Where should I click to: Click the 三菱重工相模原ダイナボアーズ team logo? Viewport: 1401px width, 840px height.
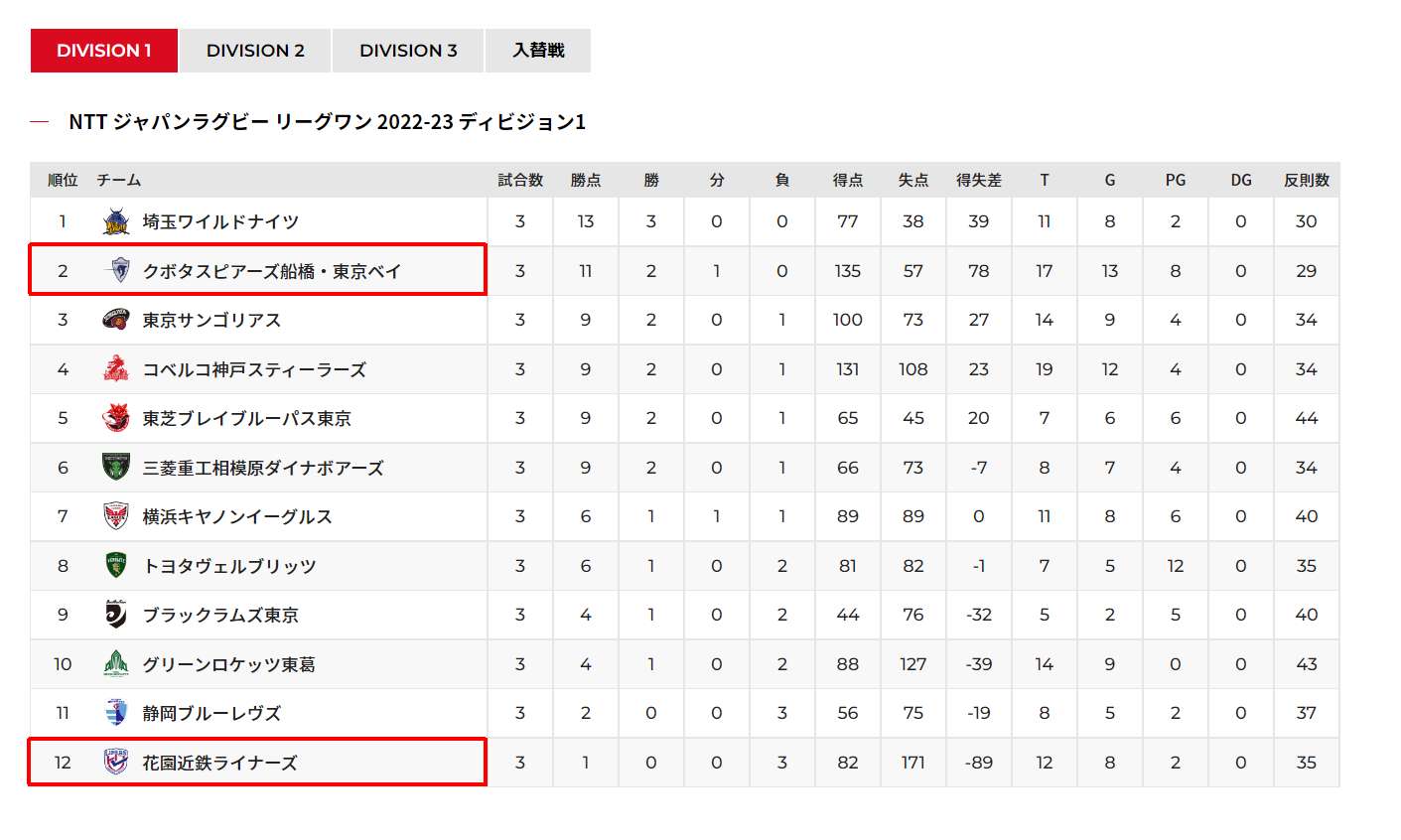point(116,468)
